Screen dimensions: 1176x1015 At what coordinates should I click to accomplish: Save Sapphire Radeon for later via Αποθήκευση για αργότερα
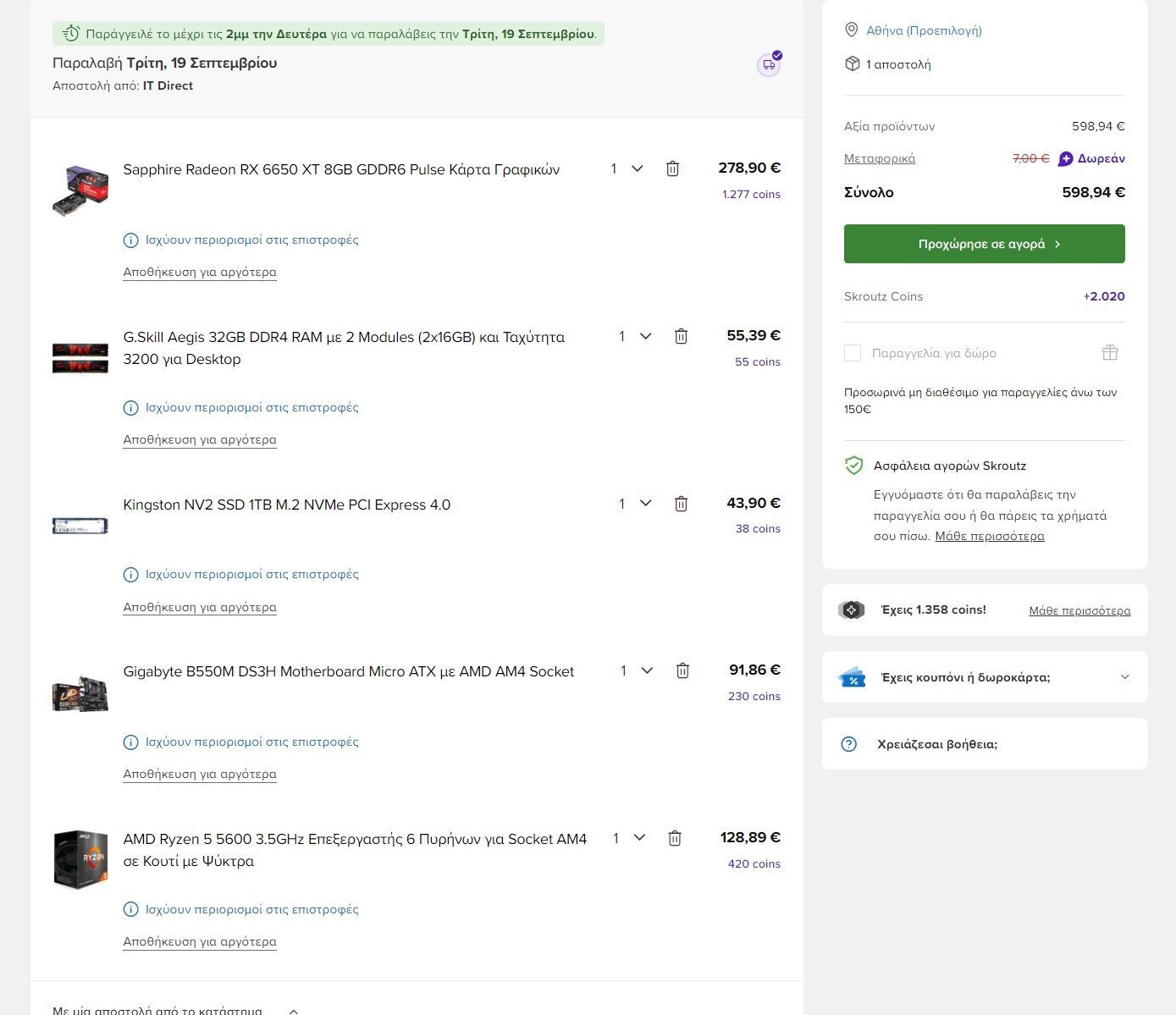200,272
